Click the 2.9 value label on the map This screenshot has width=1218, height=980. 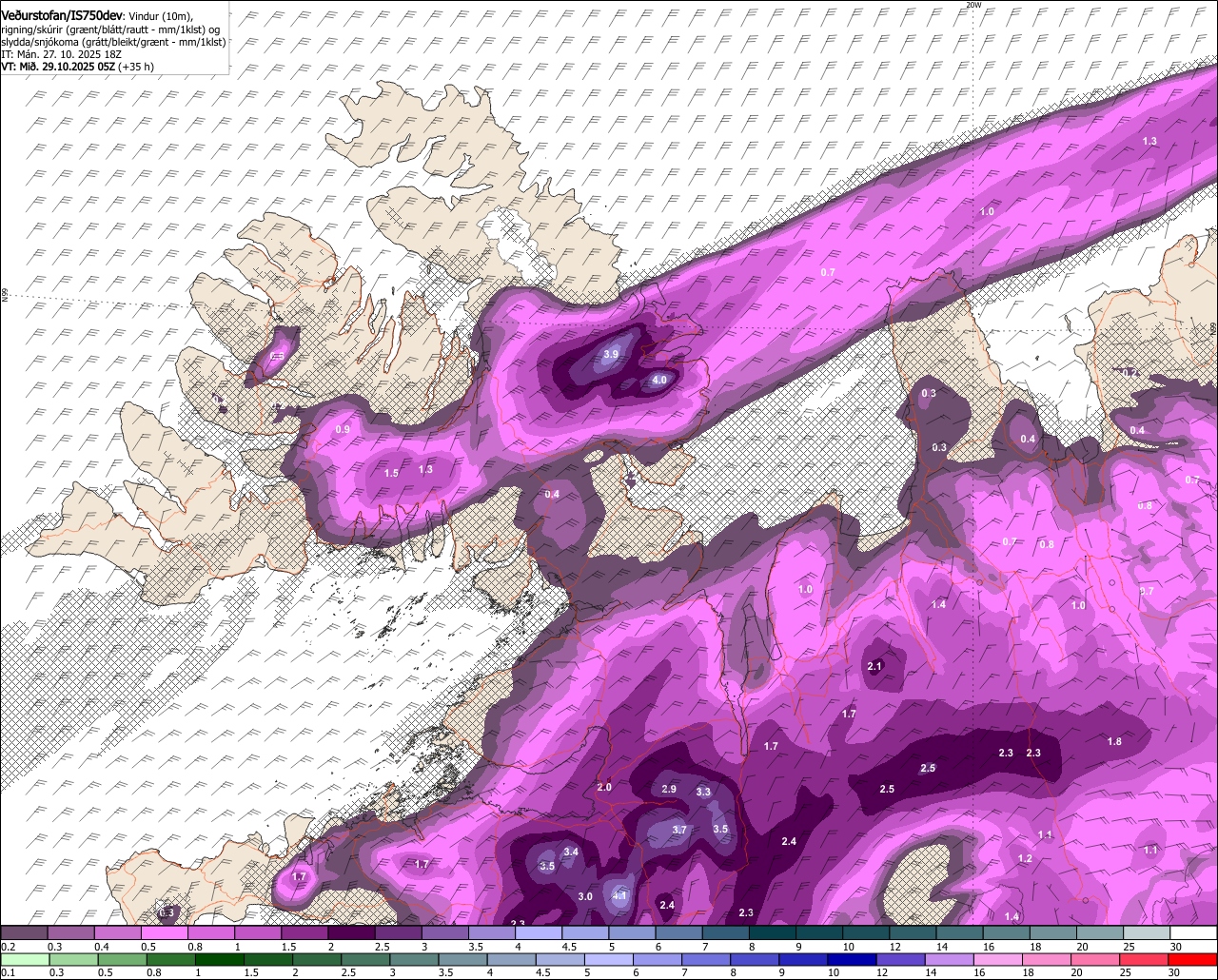click(x=669, y=789)
